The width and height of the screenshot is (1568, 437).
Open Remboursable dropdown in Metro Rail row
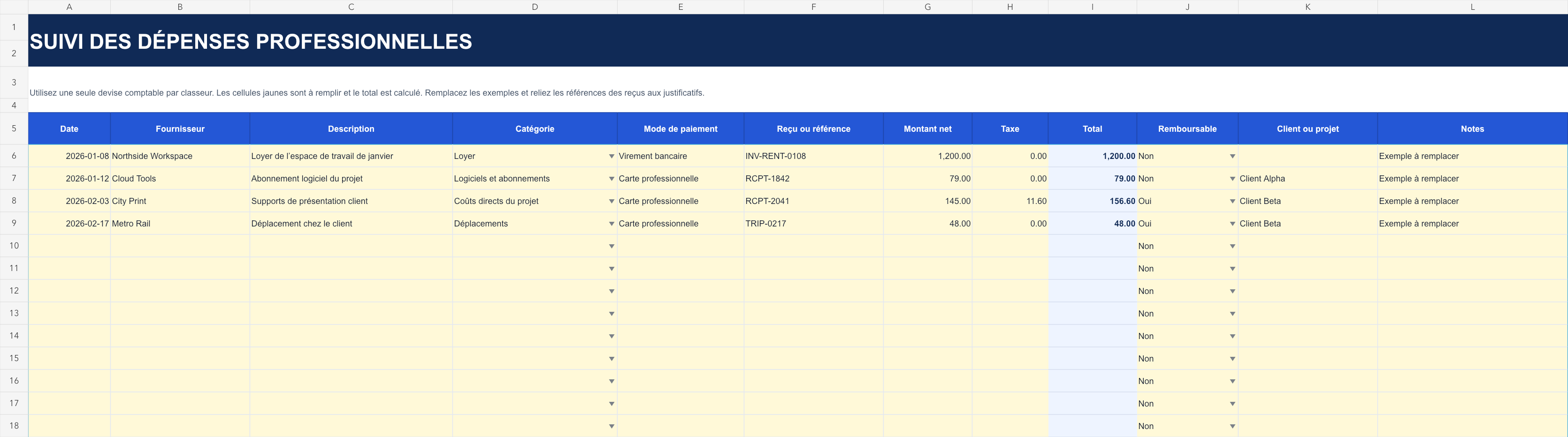(x=1232, y=224)
